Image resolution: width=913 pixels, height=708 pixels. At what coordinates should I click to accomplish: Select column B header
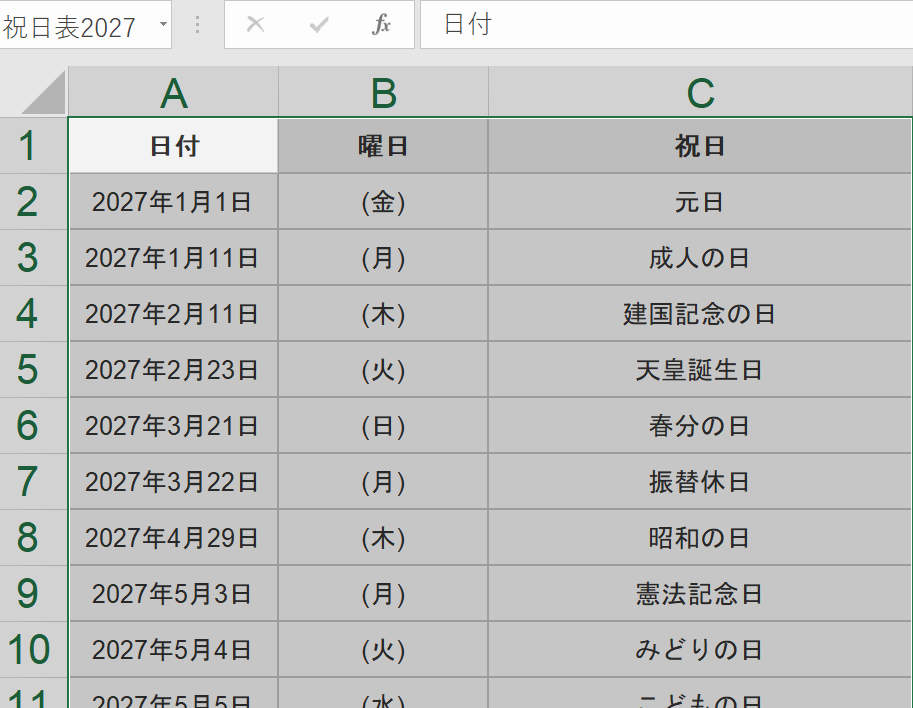click(x=383, y=93)
